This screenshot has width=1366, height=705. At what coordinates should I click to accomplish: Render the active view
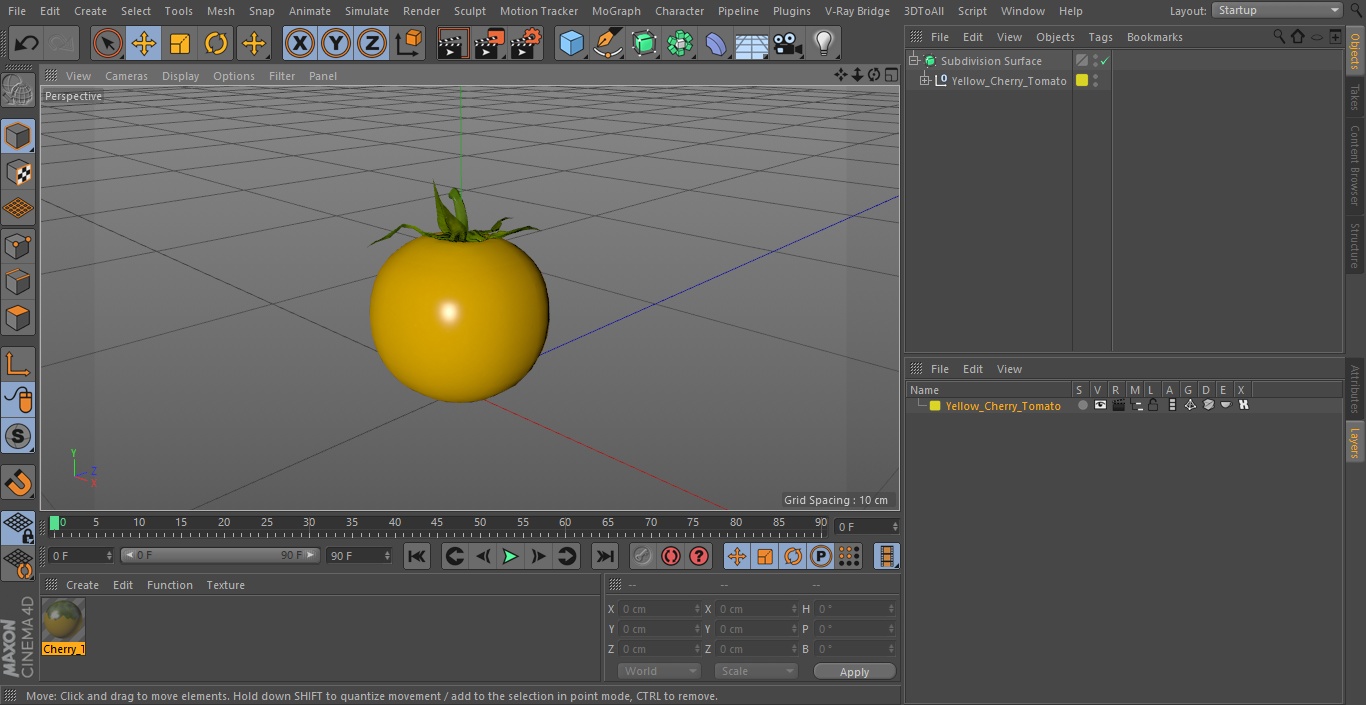453,44
